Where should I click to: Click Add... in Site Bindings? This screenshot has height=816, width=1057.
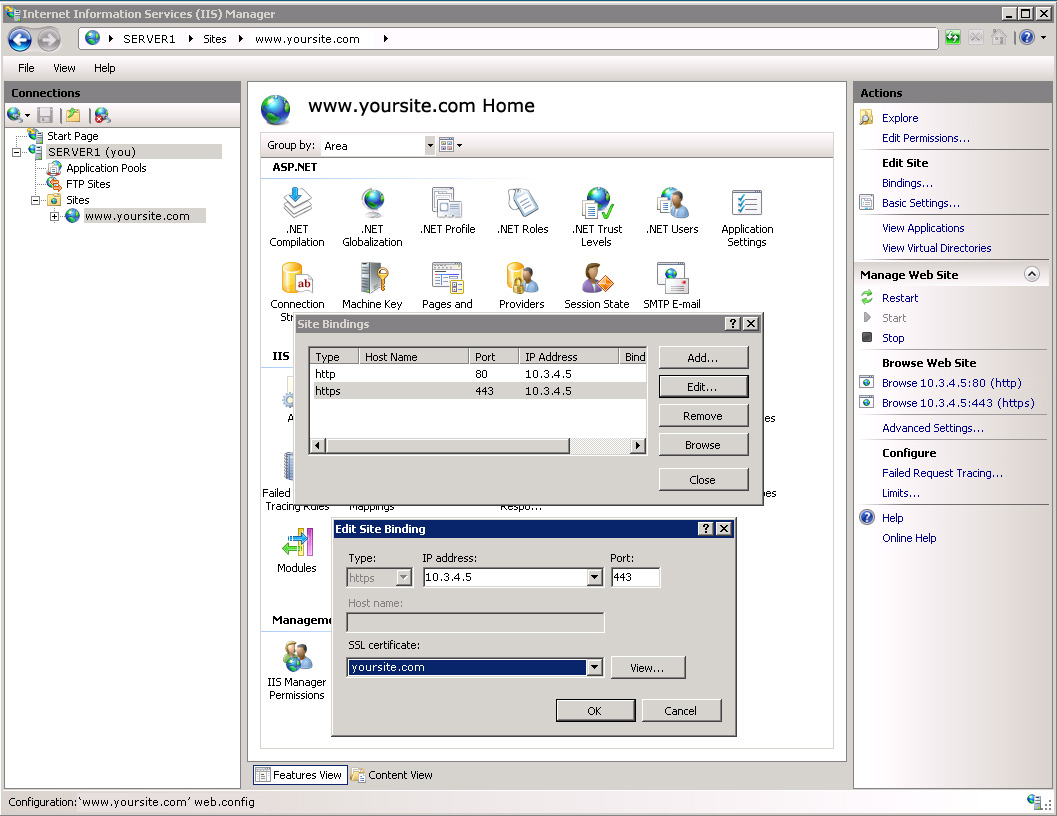pyautogui.click(x=703, y=357)
